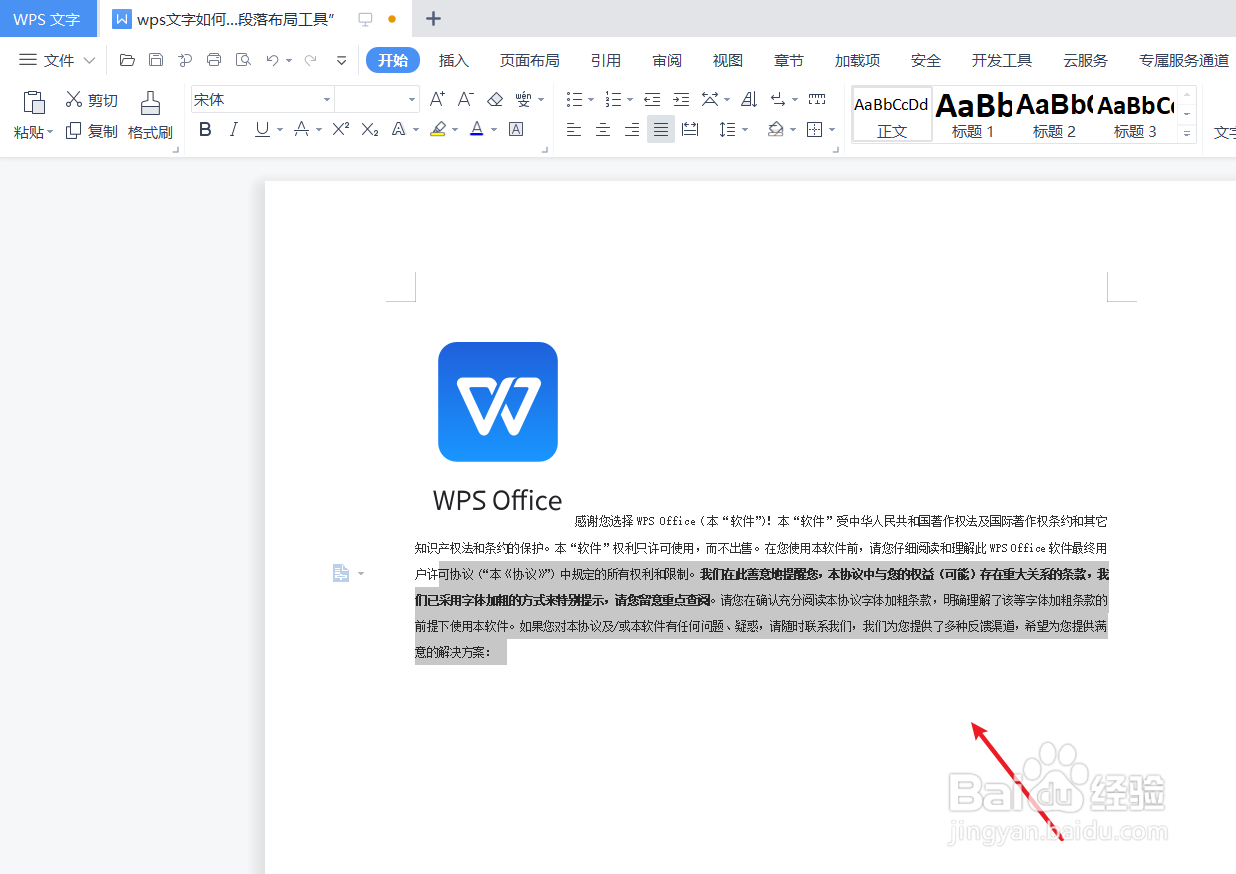Toggle Bold formatting
The height and width of the screenshot is (874, 1236).
tap(205, 129)
